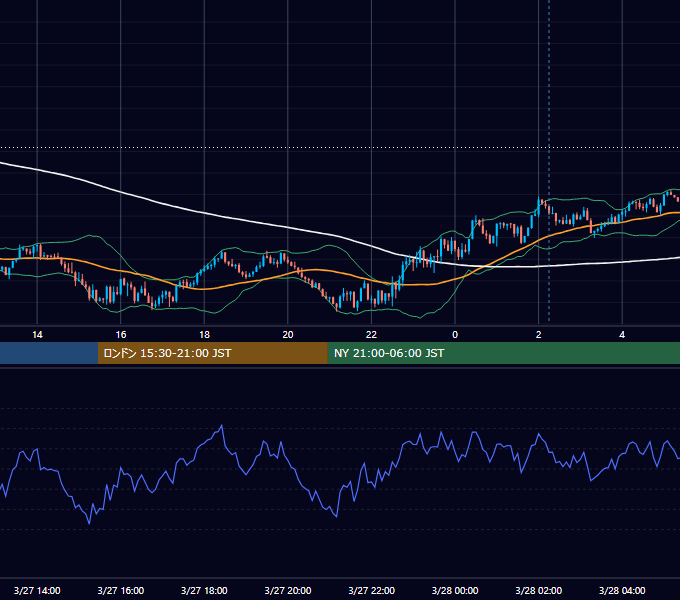The width and height of the screenshot is (680, 600).
Task: Click the hour label 2 on time axis
Action: [x=539, y=335]
